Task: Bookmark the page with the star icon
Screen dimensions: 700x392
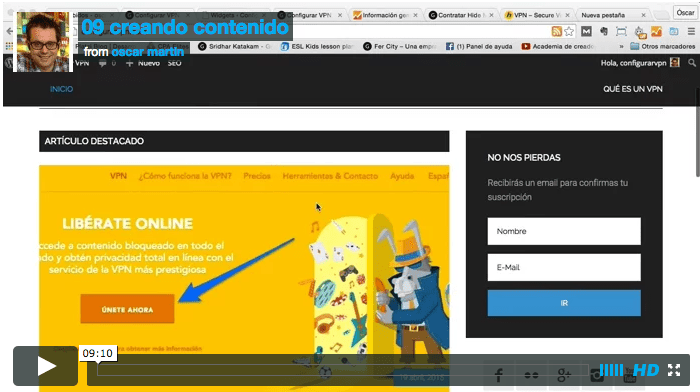Action: (569, 31)
